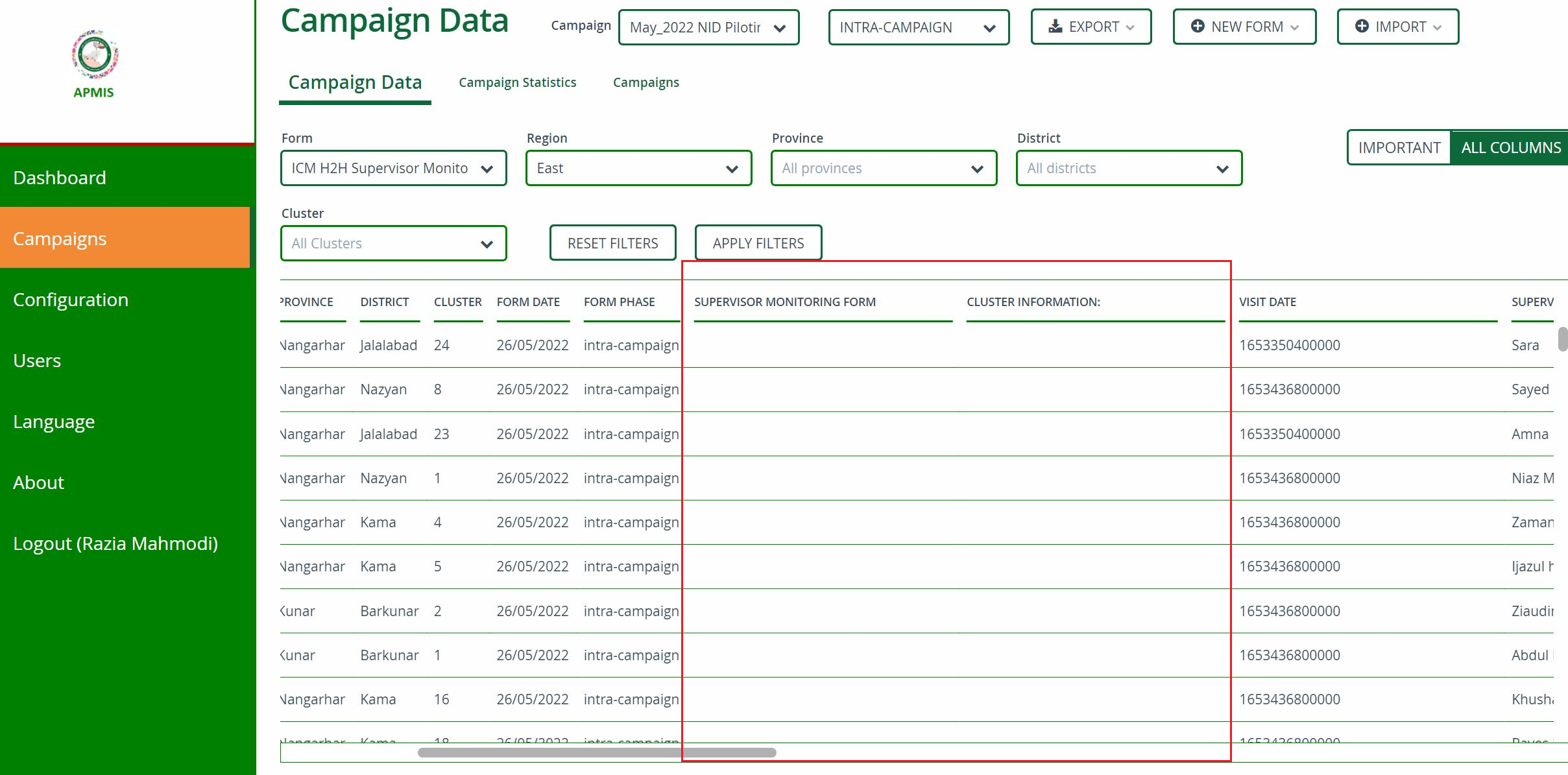The height and width of the screenshot is (775, 1568).
Task: Open the Campaigns tab
Action: (x=645, y=82)
